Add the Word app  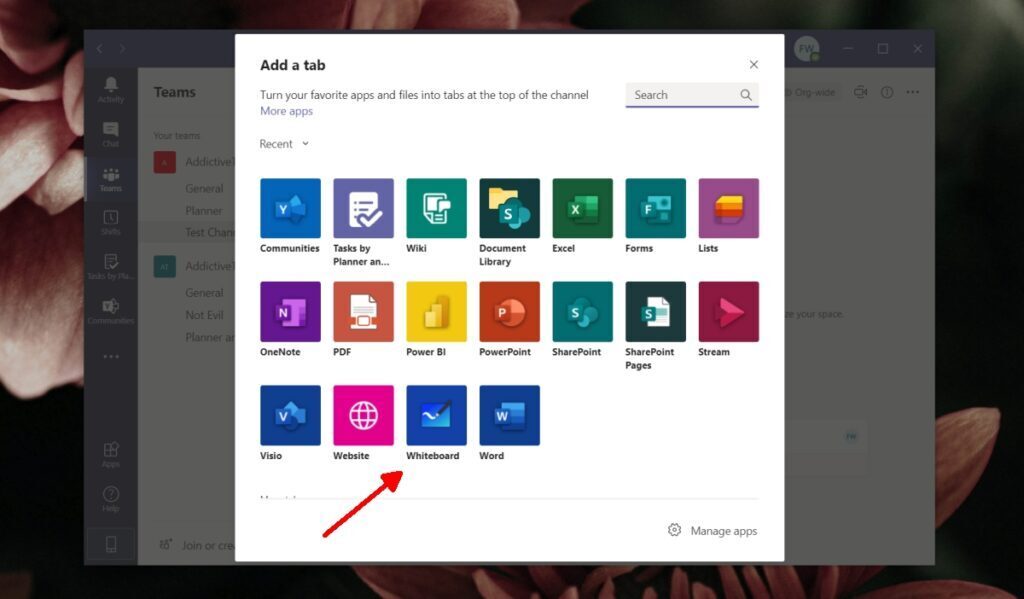[x=508, y=414]
